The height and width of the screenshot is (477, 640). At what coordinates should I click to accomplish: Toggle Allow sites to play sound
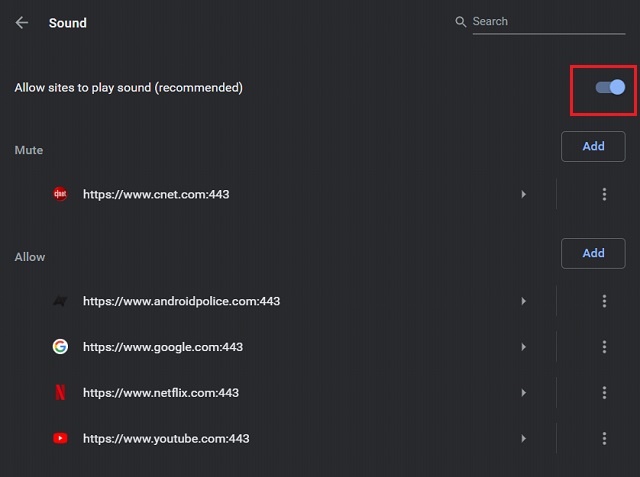click(610, 88)
